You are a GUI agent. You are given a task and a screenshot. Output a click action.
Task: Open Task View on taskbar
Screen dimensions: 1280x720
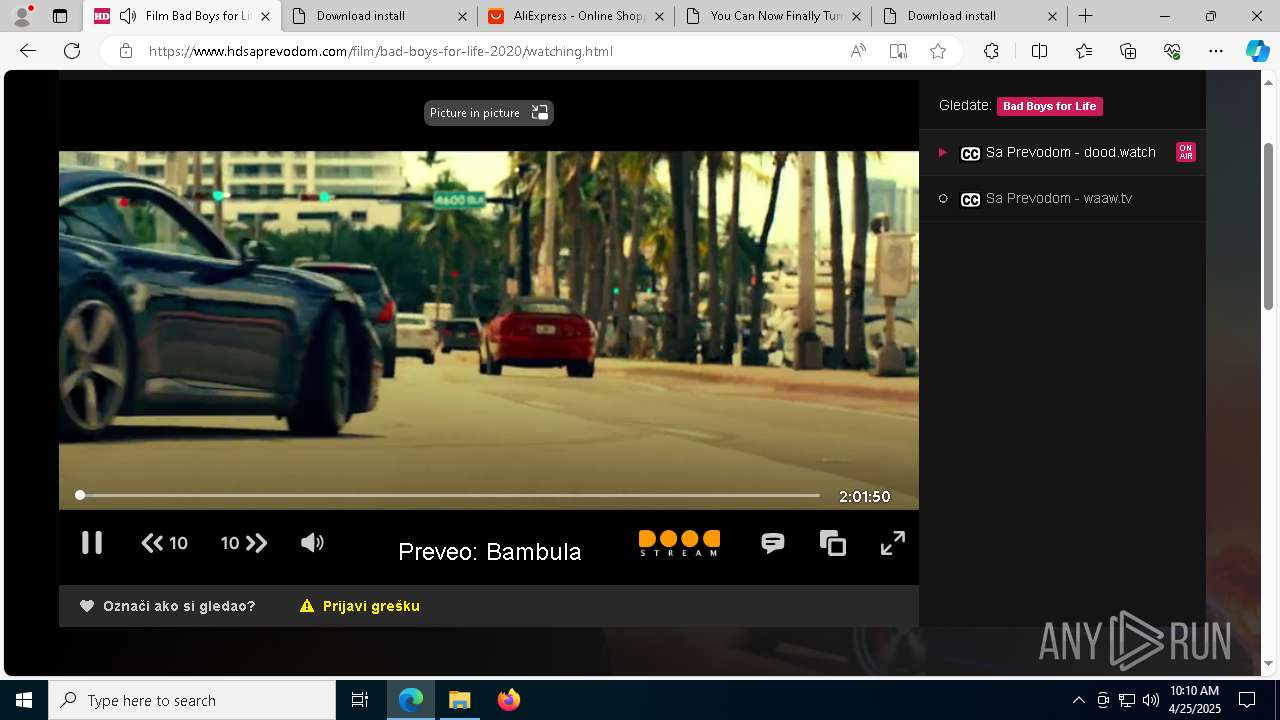pyautogui.click(x=360, y=700)
